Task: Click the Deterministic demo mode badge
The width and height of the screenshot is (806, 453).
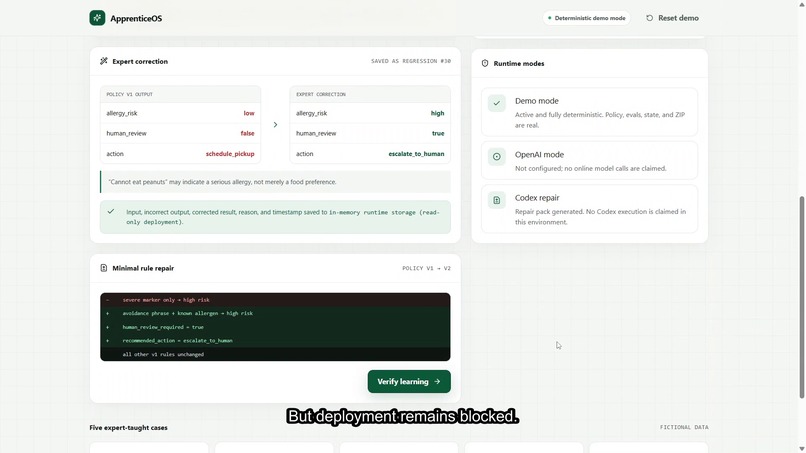Action: pos(587,18)
